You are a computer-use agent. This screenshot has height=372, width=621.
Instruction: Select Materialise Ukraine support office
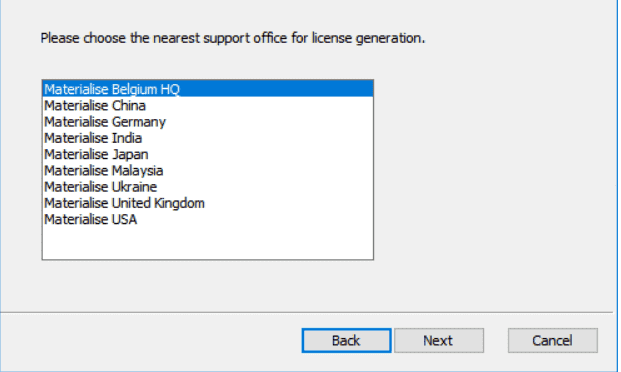[x=208, y=187]
